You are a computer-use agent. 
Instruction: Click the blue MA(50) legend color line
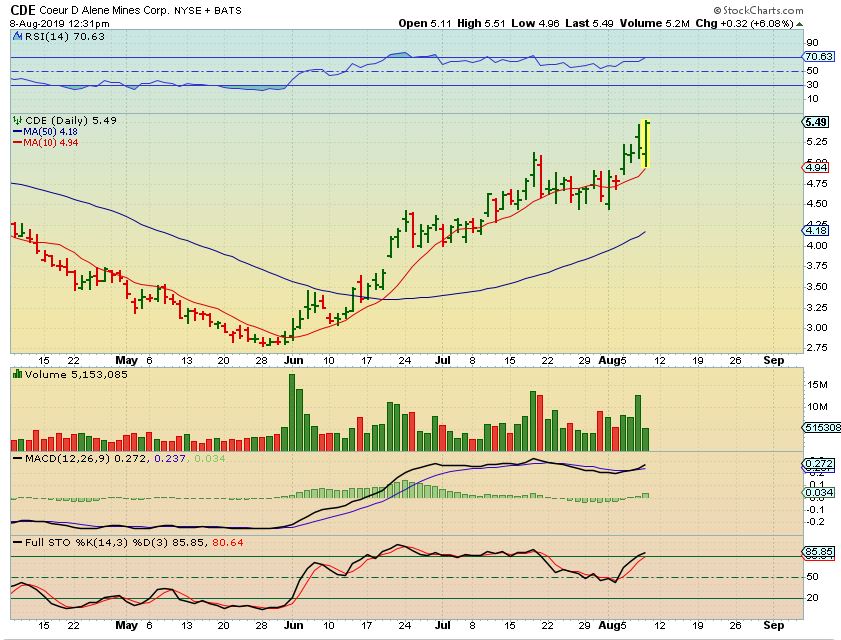[17, 132]
